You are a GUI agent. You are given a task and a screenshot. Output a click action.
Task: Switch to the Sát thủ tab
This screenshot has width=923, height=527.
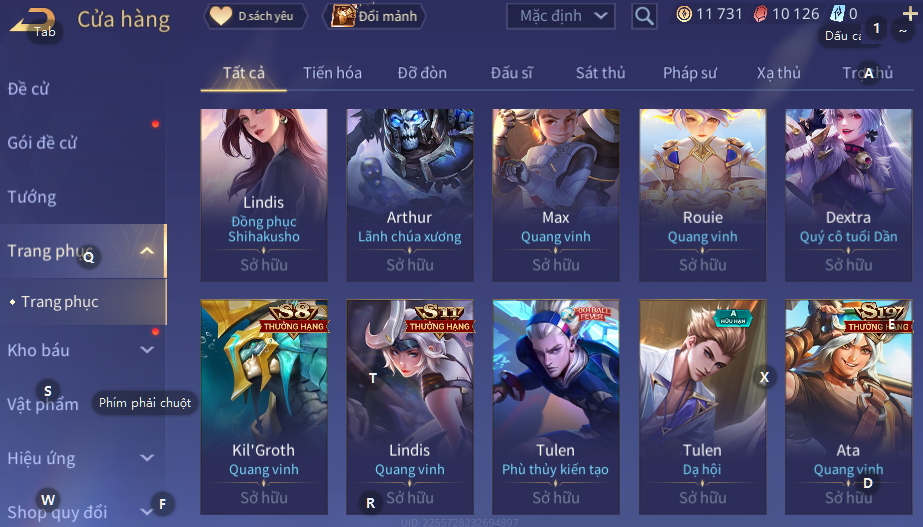[600, 73]
